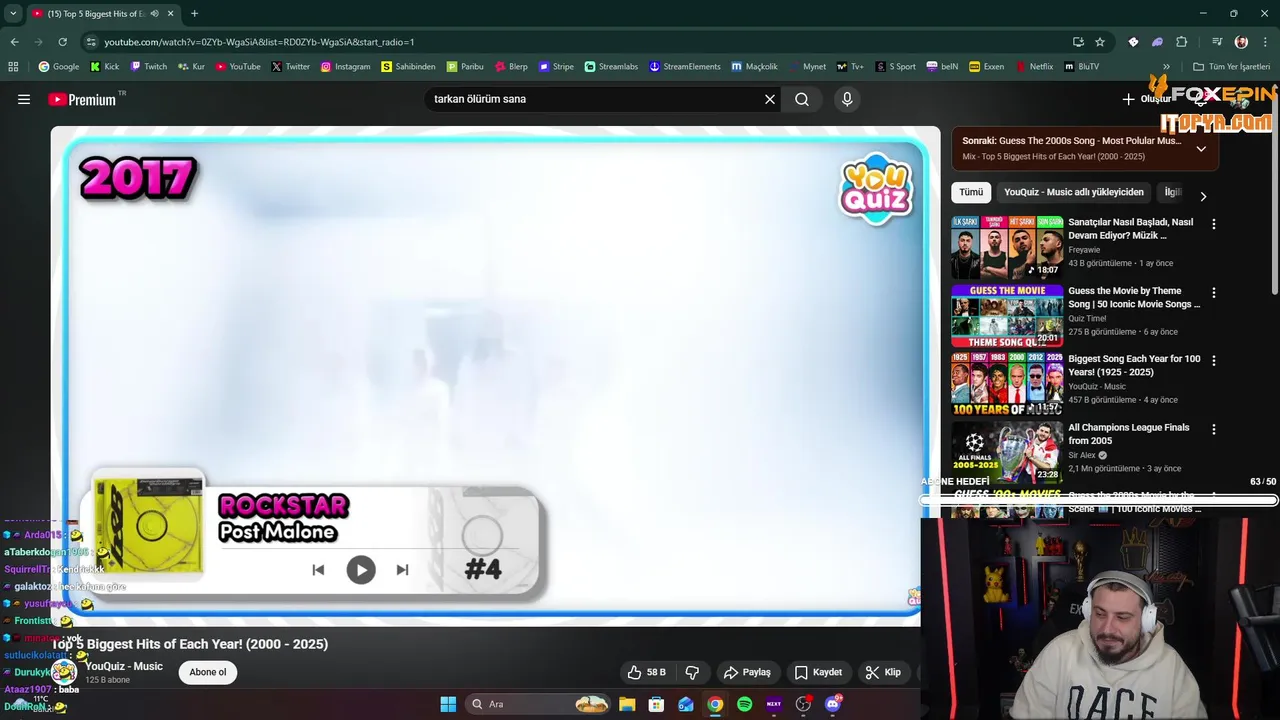This screenshot has width=1280, height=720.
Task: Select 'YouQuiz - Music adlı yükleyiciden' chip
Action: click(1073, 192)
